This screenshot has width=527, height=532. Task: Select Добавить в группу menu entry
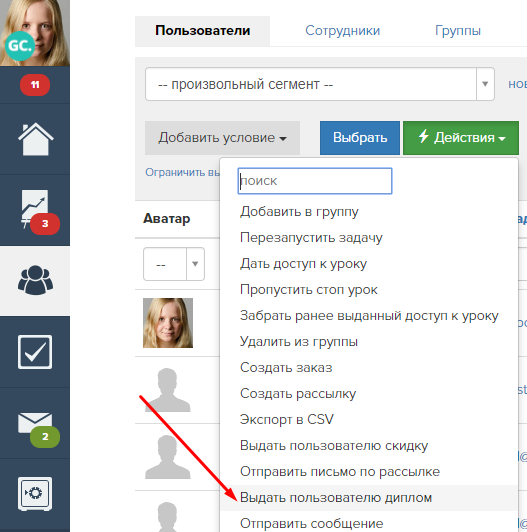[x=299, y=212]
